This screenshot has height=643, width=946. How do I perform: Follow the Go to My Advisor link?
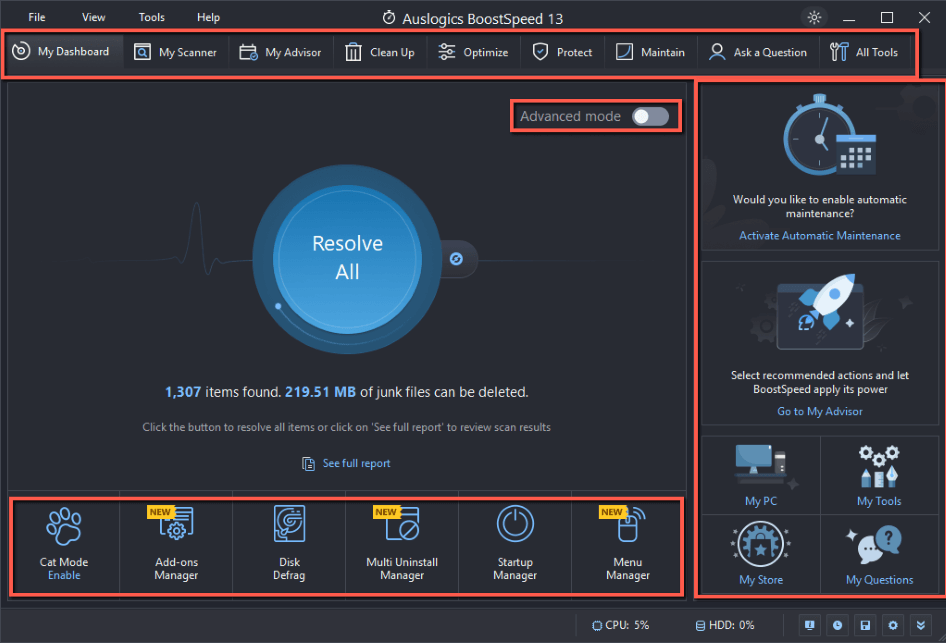click(x=820, y=411)
